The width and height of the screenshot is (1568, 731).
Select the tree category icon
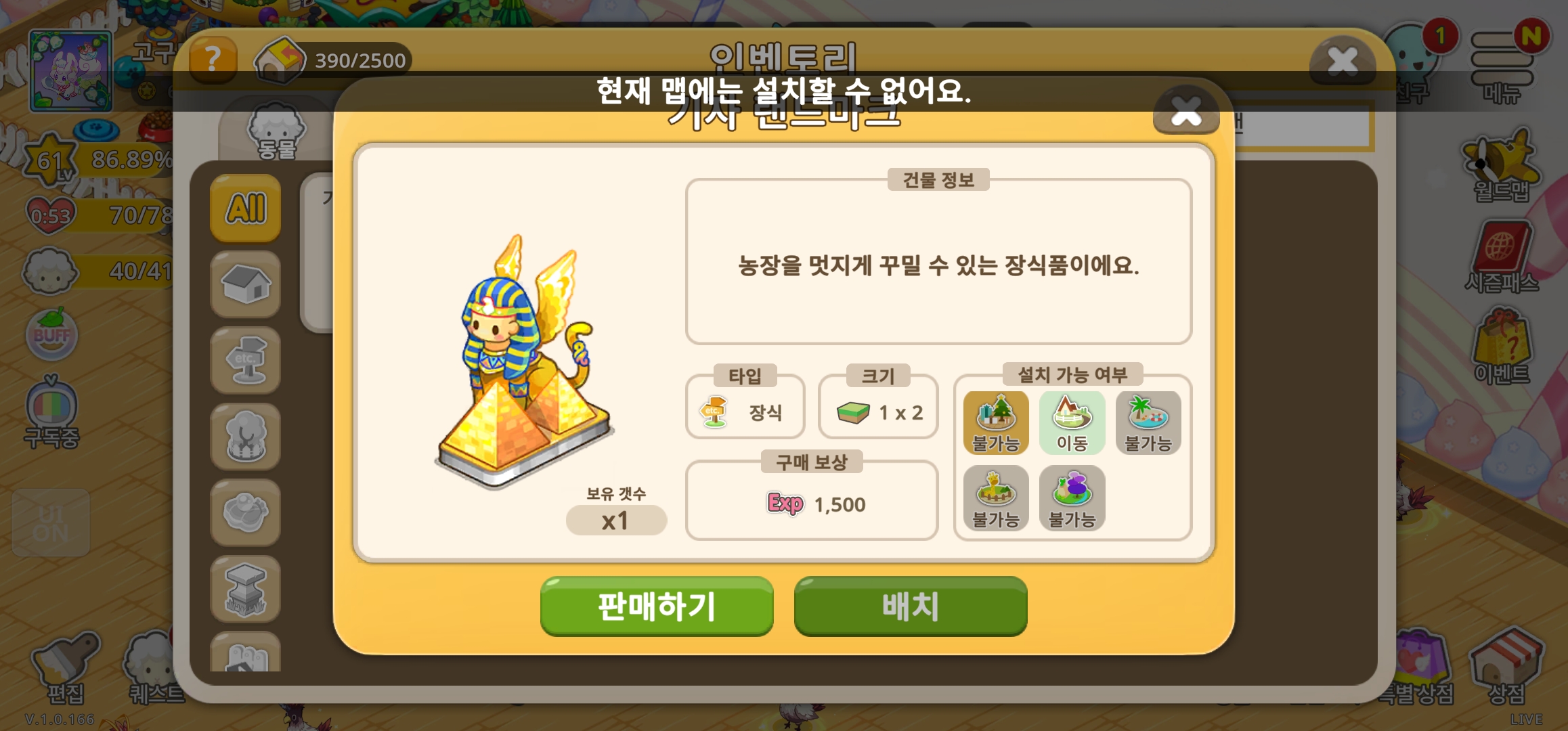[x=246, y=437]
